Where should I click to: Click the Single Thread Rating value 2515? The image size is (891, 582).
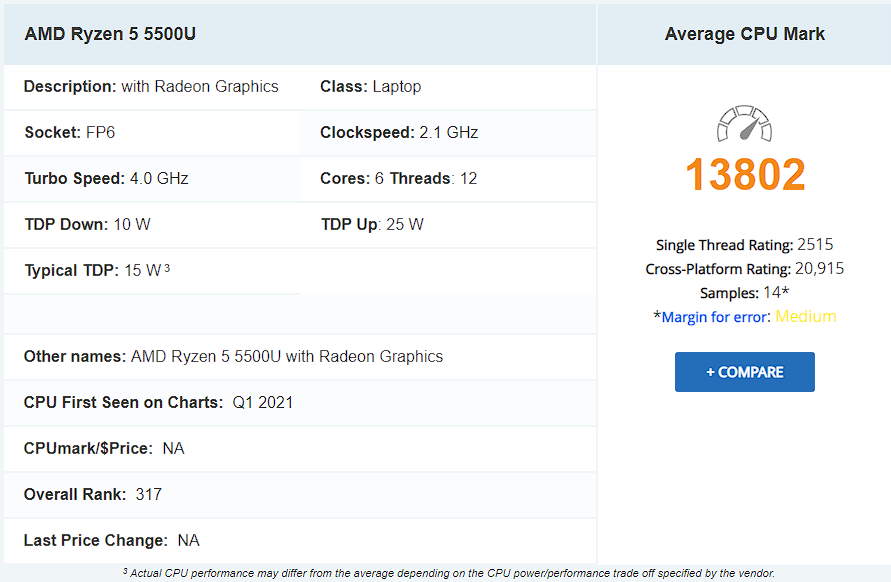pyautogui.click(x=815, y=244)
